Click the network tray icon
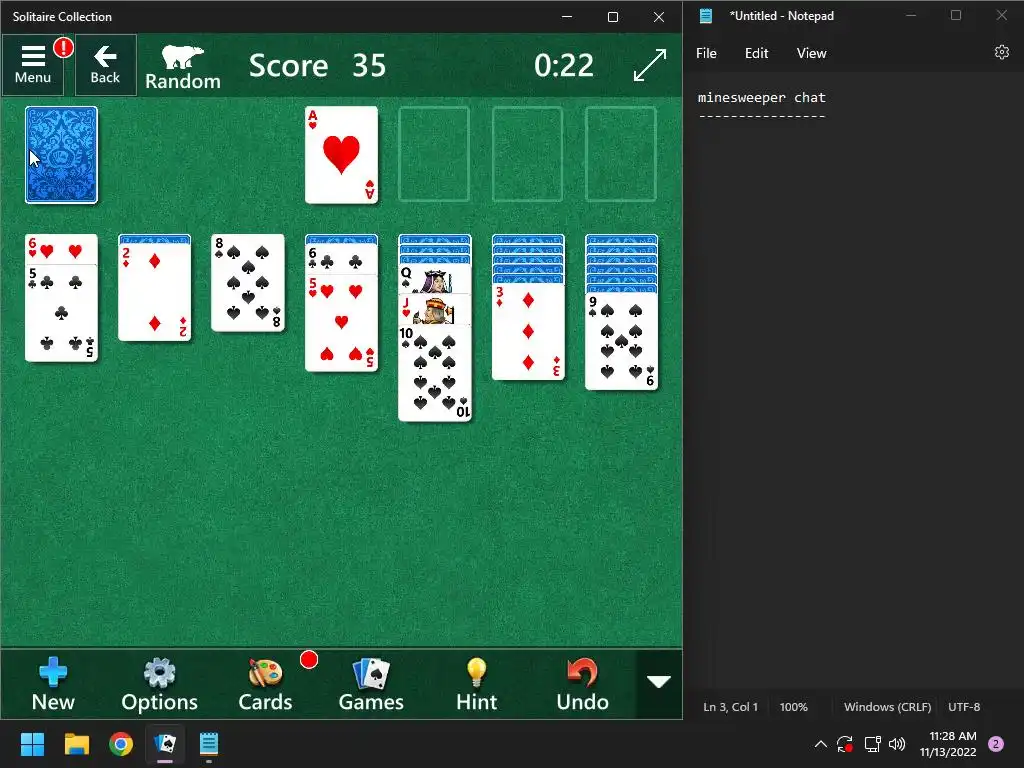Screen dimensions: 1024x768 [872, 744]
